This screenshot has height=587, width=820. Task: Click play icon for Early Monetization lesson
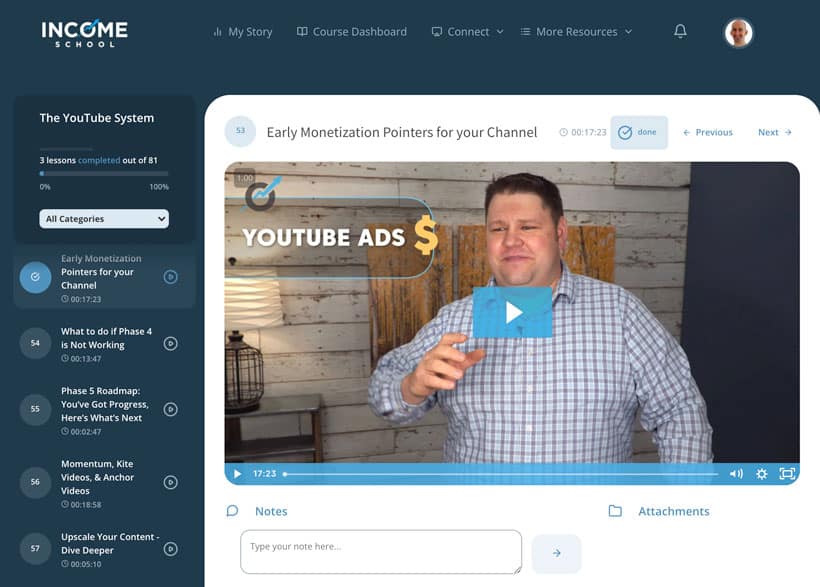pos(170,277)
